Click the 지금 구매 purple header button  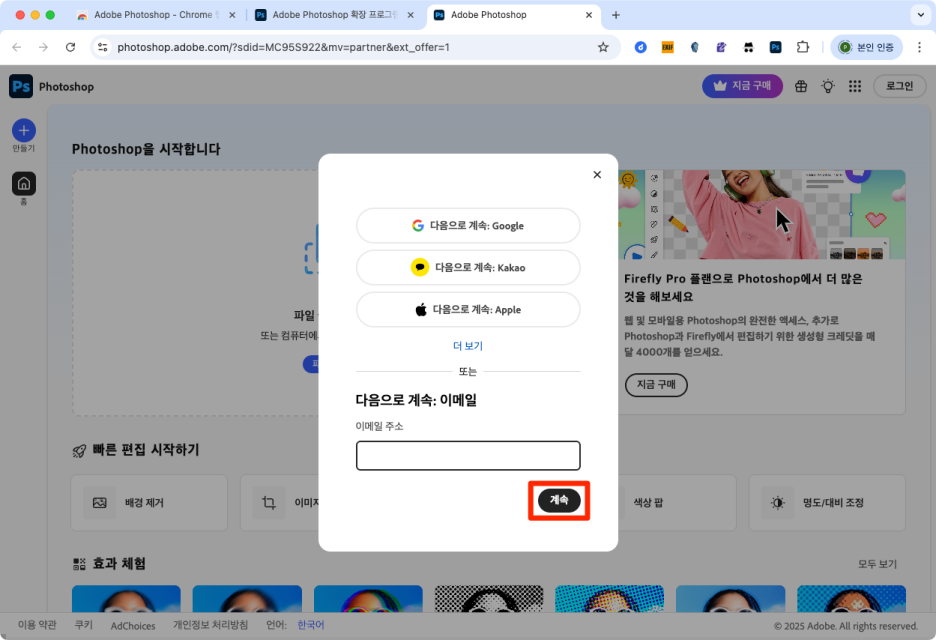[742, 86]
